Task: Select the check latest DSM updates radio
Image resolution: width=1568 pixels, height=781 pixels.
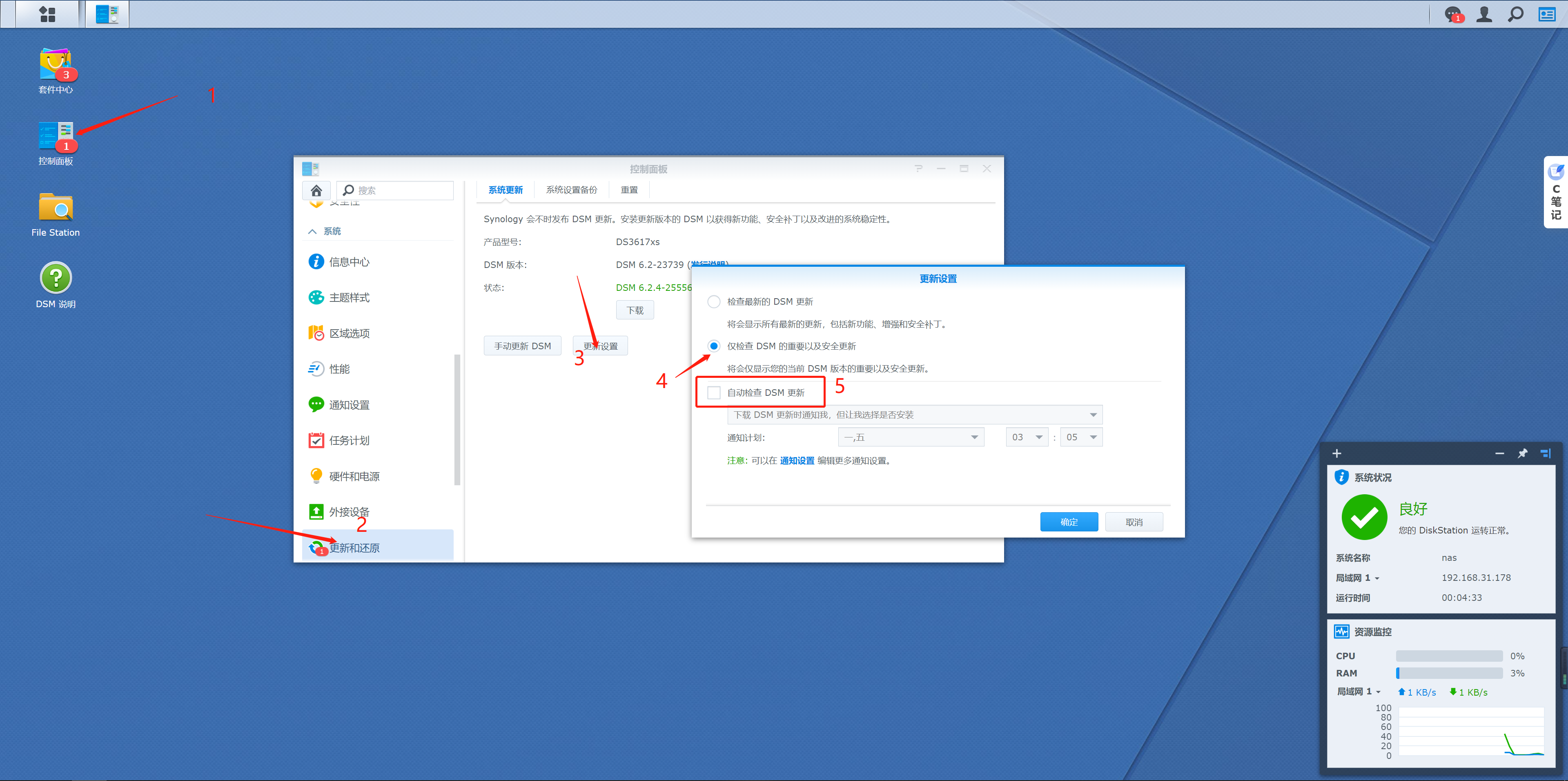Action: [x=713, y=302]
